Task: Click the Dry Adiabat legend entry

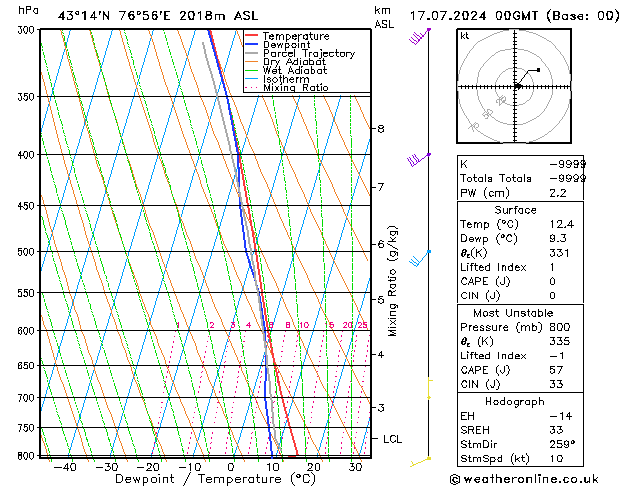Action: (294, 63)
